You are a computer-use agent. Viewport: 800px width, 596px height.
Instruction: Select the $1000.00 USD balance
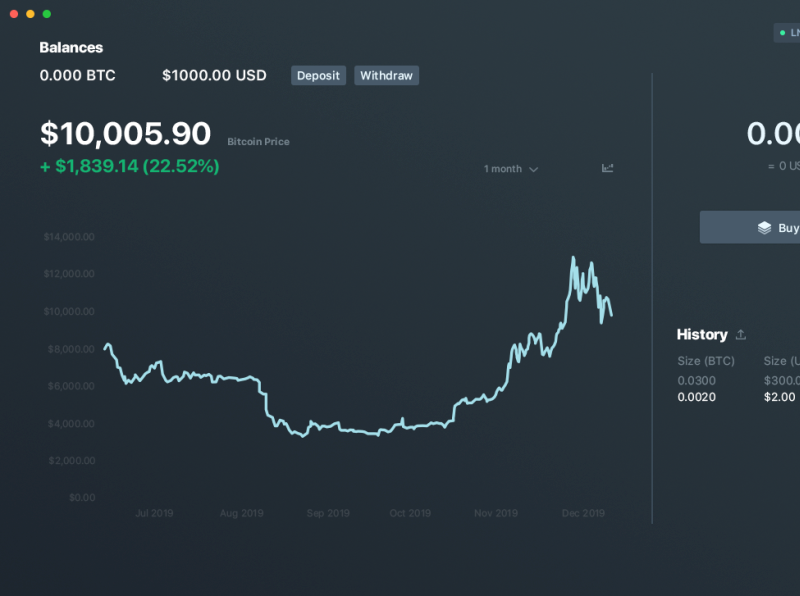(x=214, y=75)
